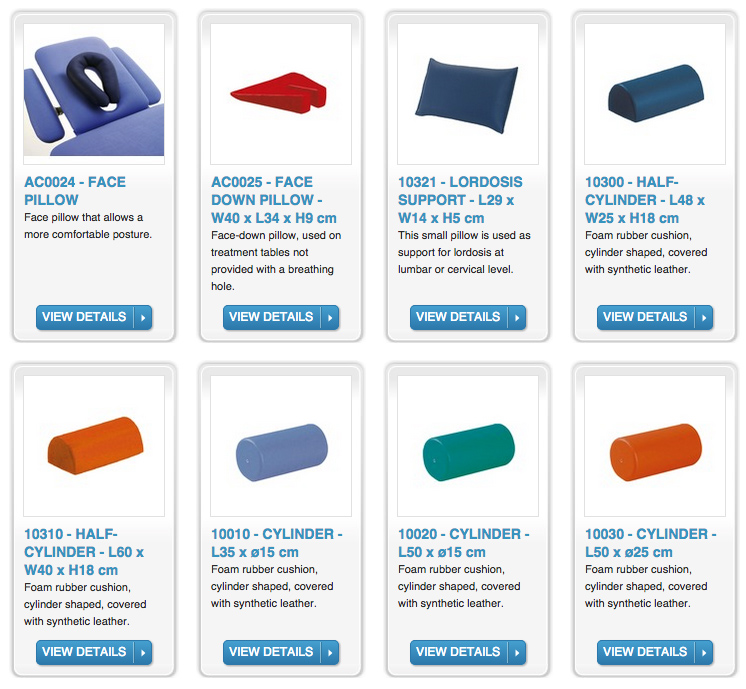This screenshot has height=689, width=746.
Task: Click the arrow icon on 10310 Half-Cylinder's View Details
Action: [143, 652]
